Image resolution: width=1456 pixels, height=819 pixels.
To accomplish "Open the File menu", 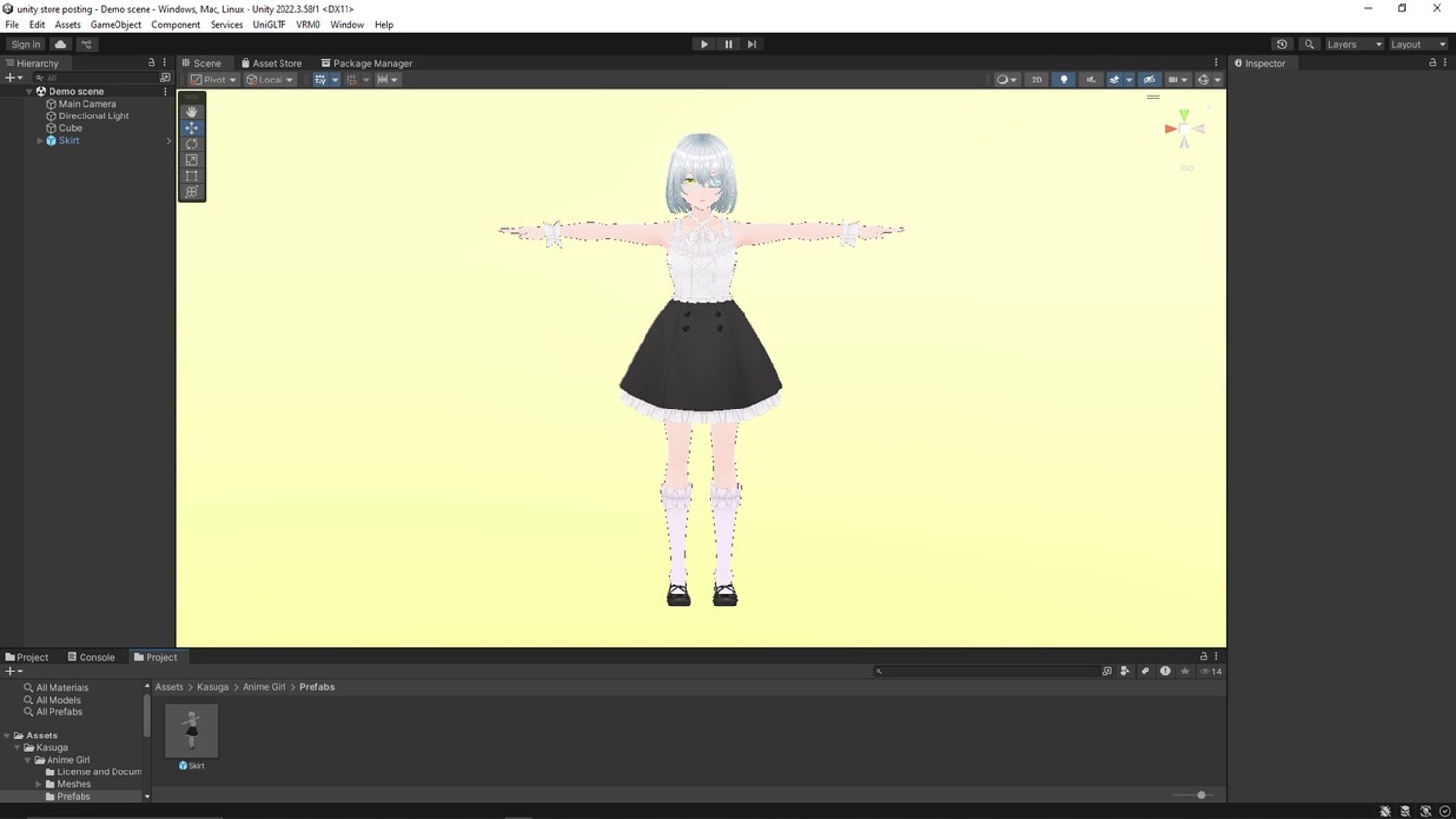I will click(x=12, y=25).
